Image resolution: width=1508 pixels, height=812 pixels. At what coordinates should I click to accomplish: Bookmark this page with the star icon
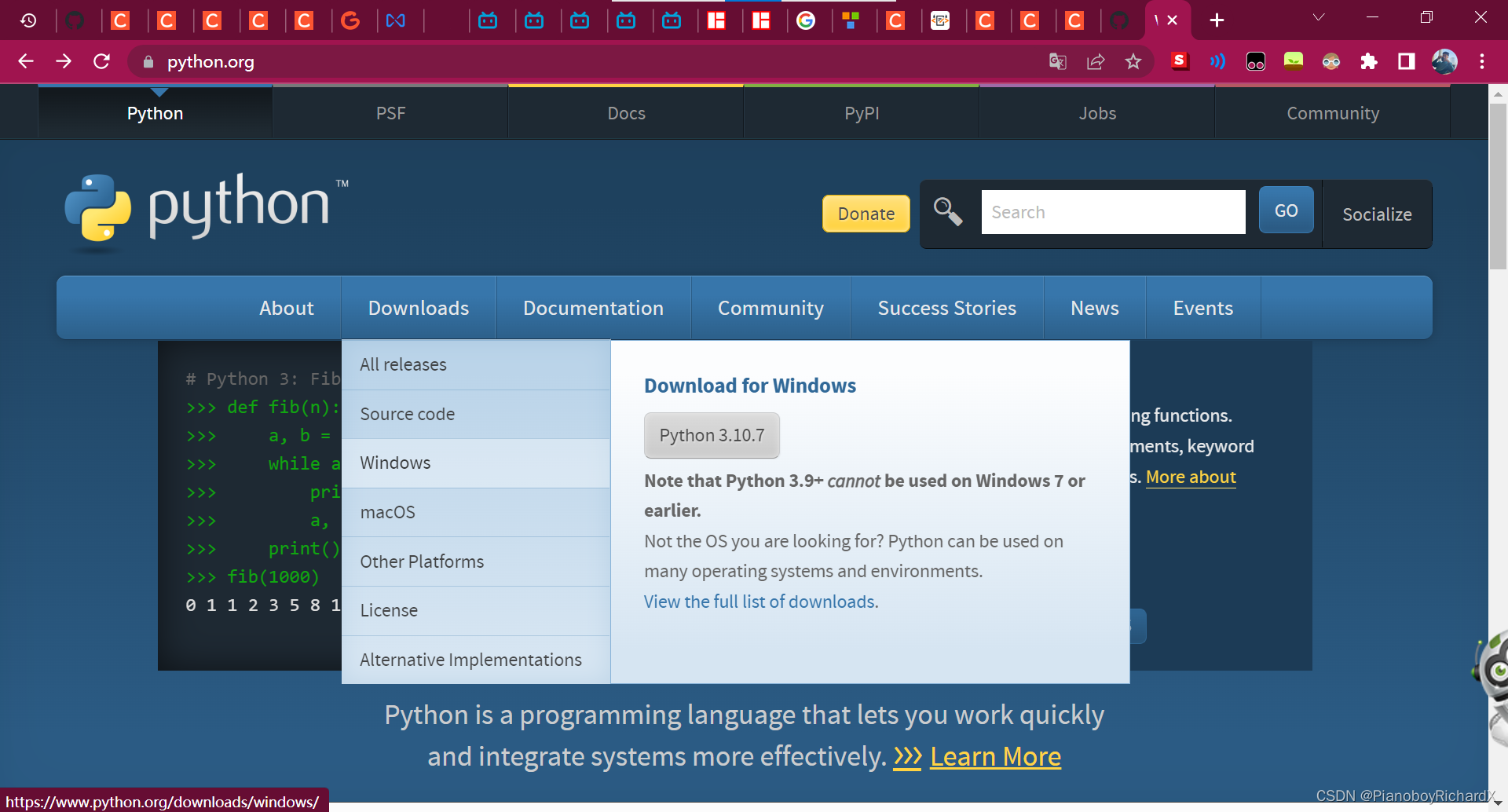[x=1133, y=61]
